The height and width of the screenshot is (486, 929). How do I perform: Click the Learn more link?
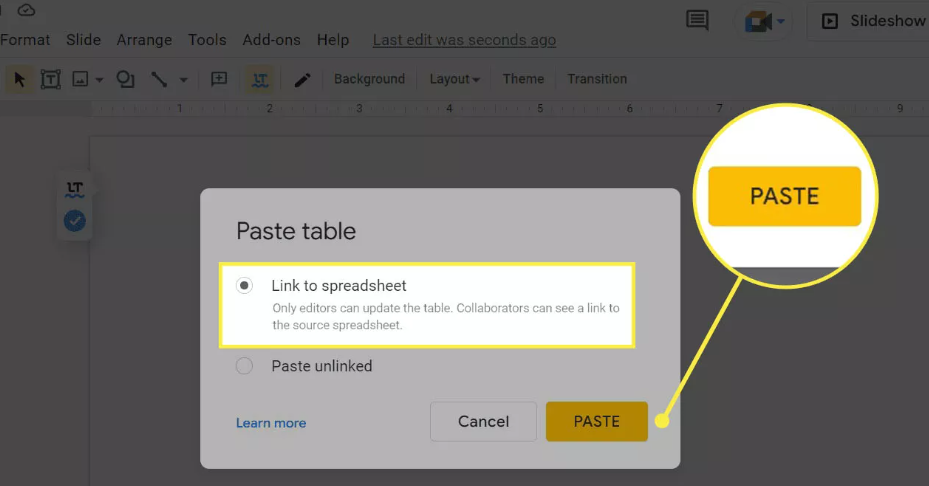(271, 423)
